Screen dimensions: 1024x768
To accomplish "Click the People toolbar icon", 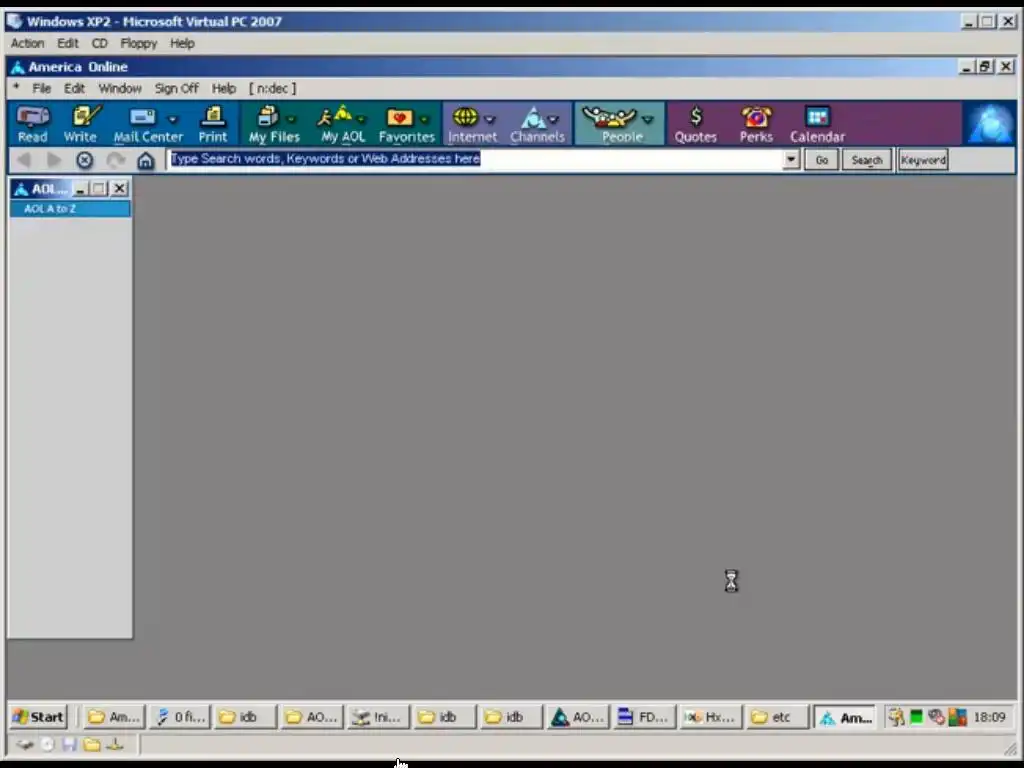I will [610, 123].
